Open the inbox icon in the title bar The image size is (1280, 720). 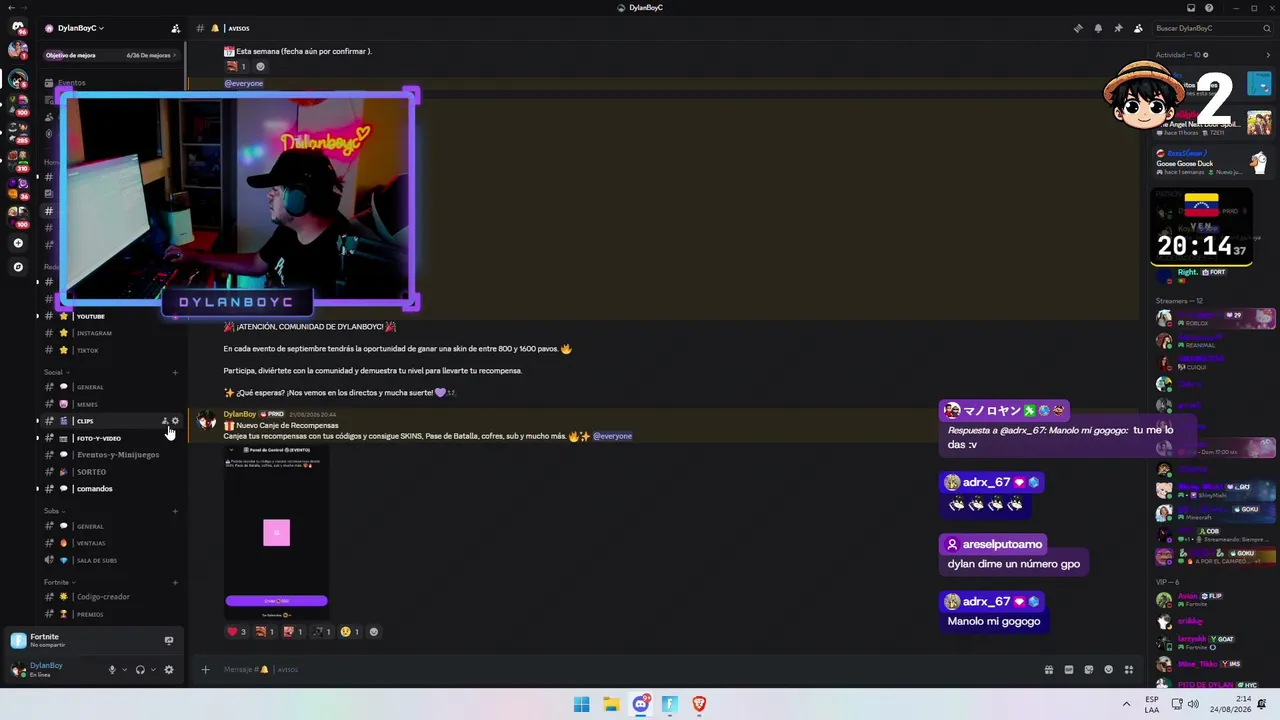(1191, 8)
